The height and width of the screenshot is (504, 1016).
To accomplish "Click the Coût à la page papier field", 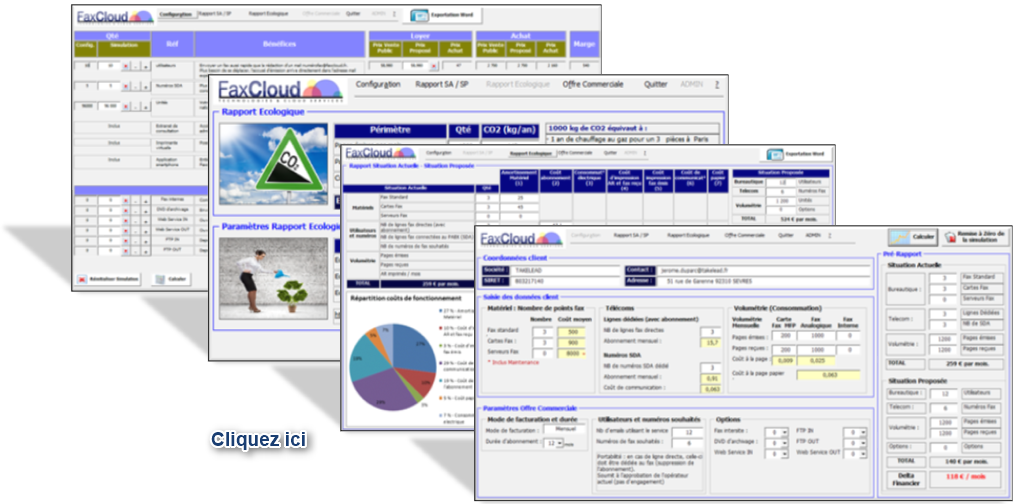I will coord(828,374).
